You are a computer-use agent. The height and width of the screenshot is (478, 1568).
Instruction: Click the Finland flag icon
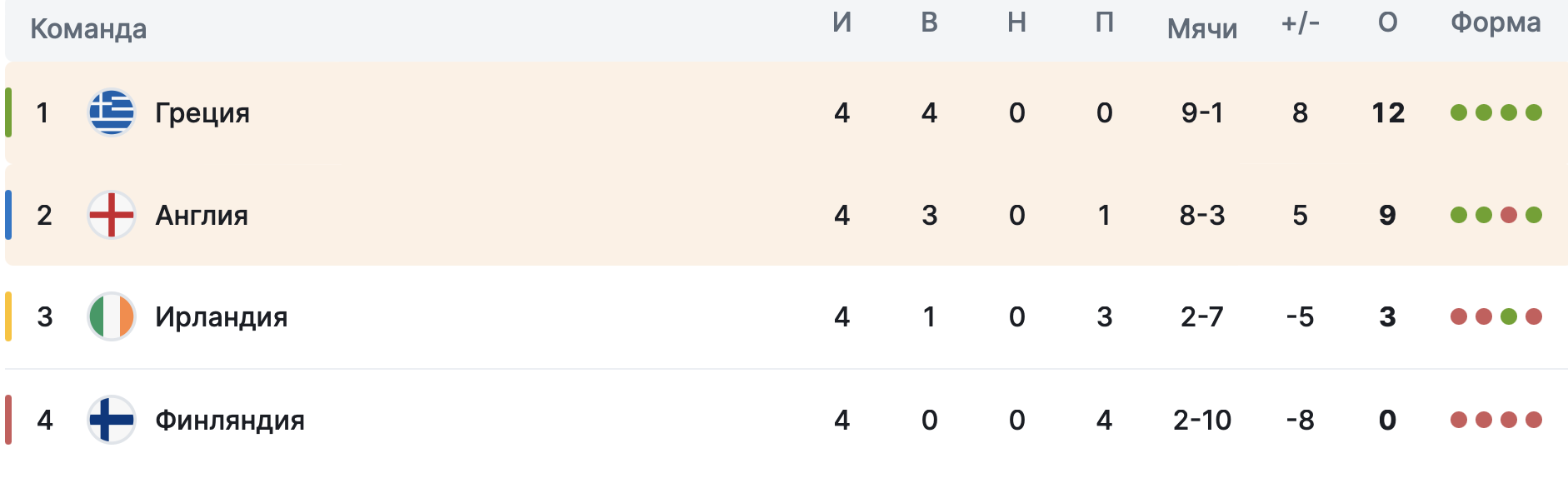tap(112, 420)
